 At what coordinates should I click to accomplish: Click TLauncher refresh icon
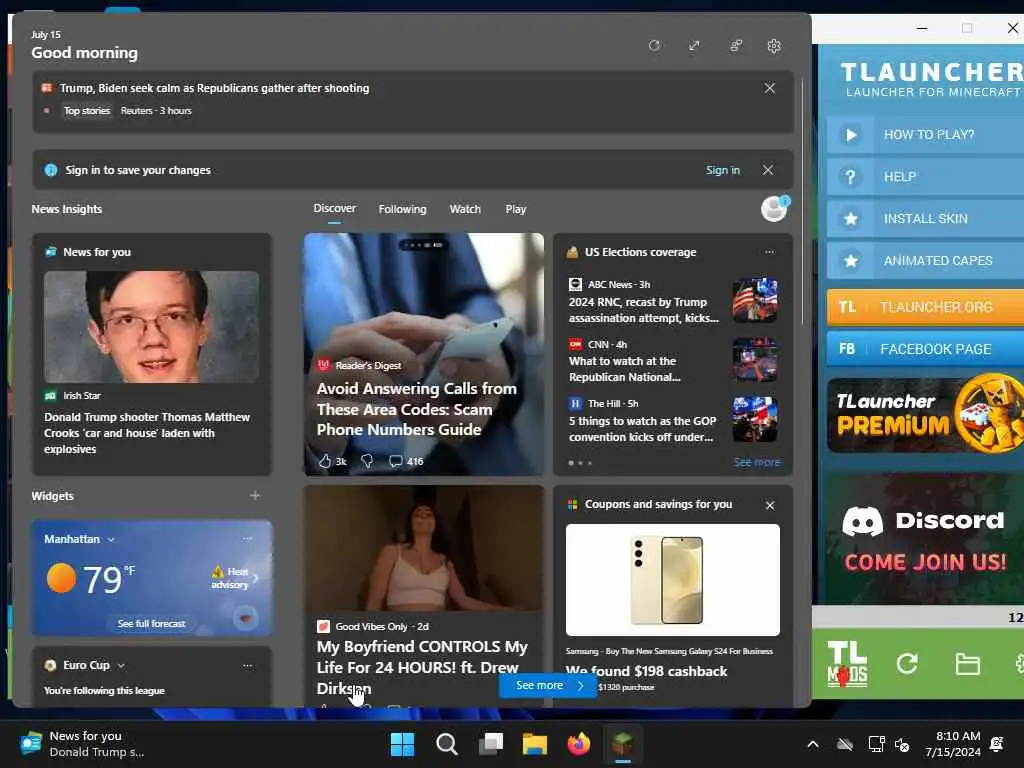(x=907, y=664)
